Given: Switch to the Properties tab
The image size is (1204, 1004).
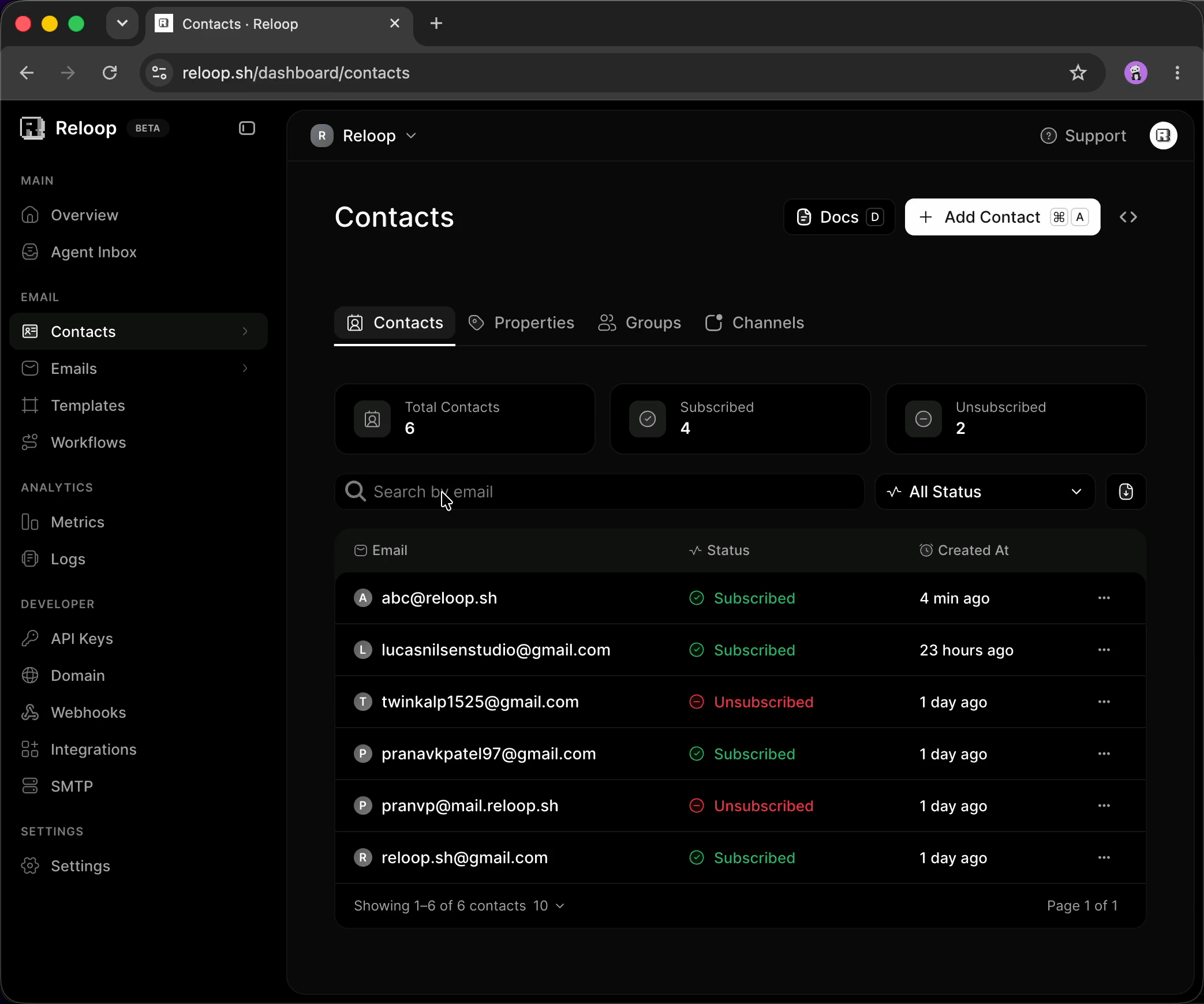Looking at the screenshot, I should 521,323.
